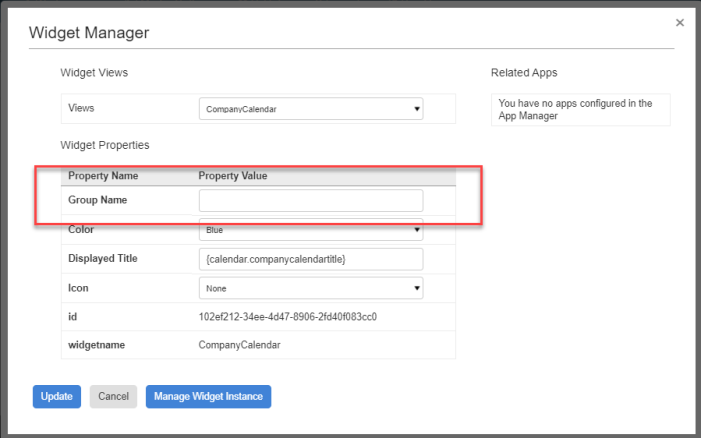Click the Related Apps heading
The image size is (701, 438).
click(524, 73)
